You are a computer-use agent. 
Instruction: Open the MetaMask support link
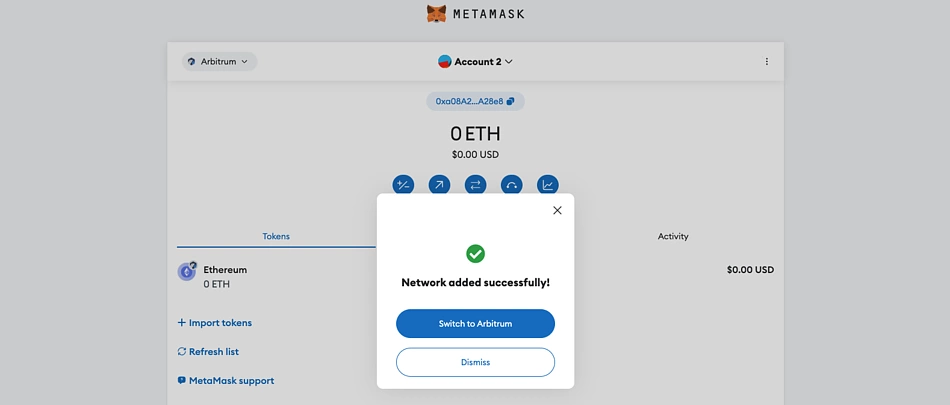(x=225, y=381)
